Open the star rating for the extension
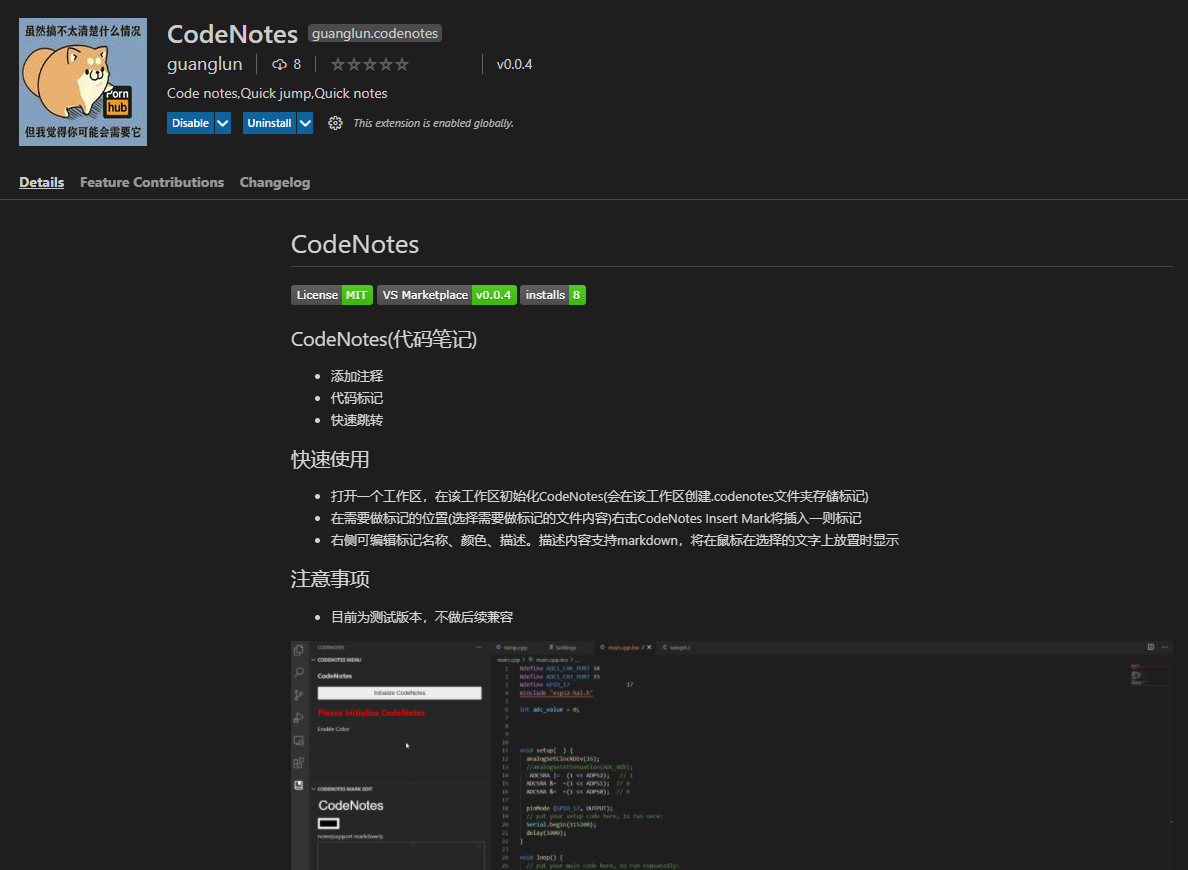The image size is (1188, 870). pos(370,64)
